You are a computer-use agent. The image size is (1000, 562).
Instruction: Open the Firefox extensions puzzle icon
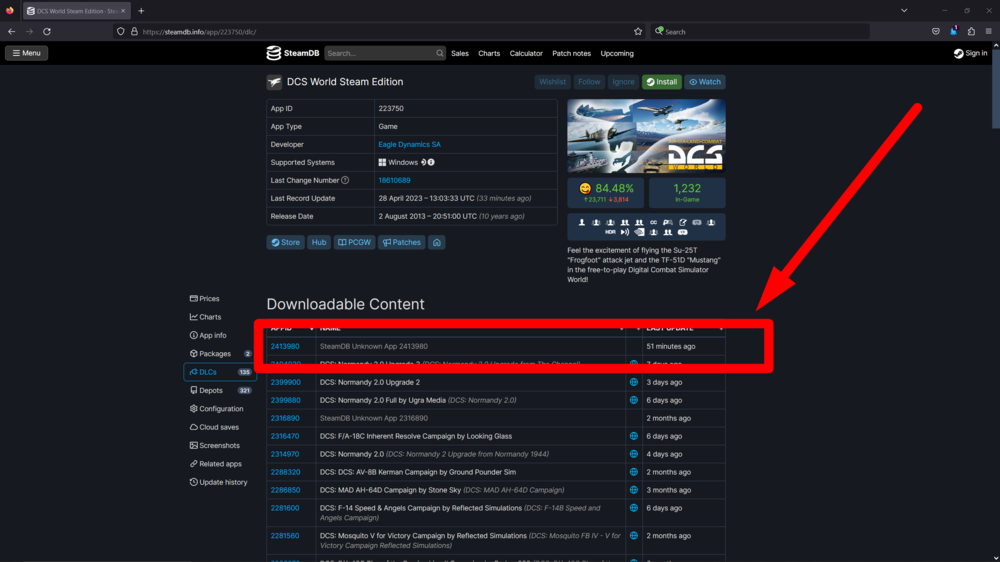coord(971,31)
